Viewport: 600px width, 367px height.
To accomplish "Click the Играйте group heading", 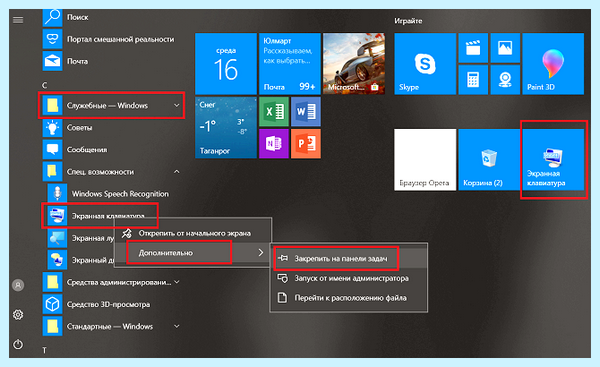I will coord(408,21).
